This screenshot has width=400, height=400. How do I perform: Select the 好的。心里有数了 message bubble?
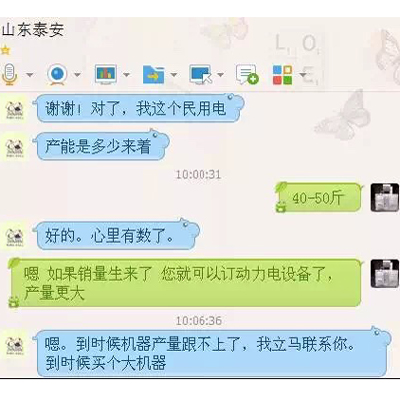pos(116,235)
